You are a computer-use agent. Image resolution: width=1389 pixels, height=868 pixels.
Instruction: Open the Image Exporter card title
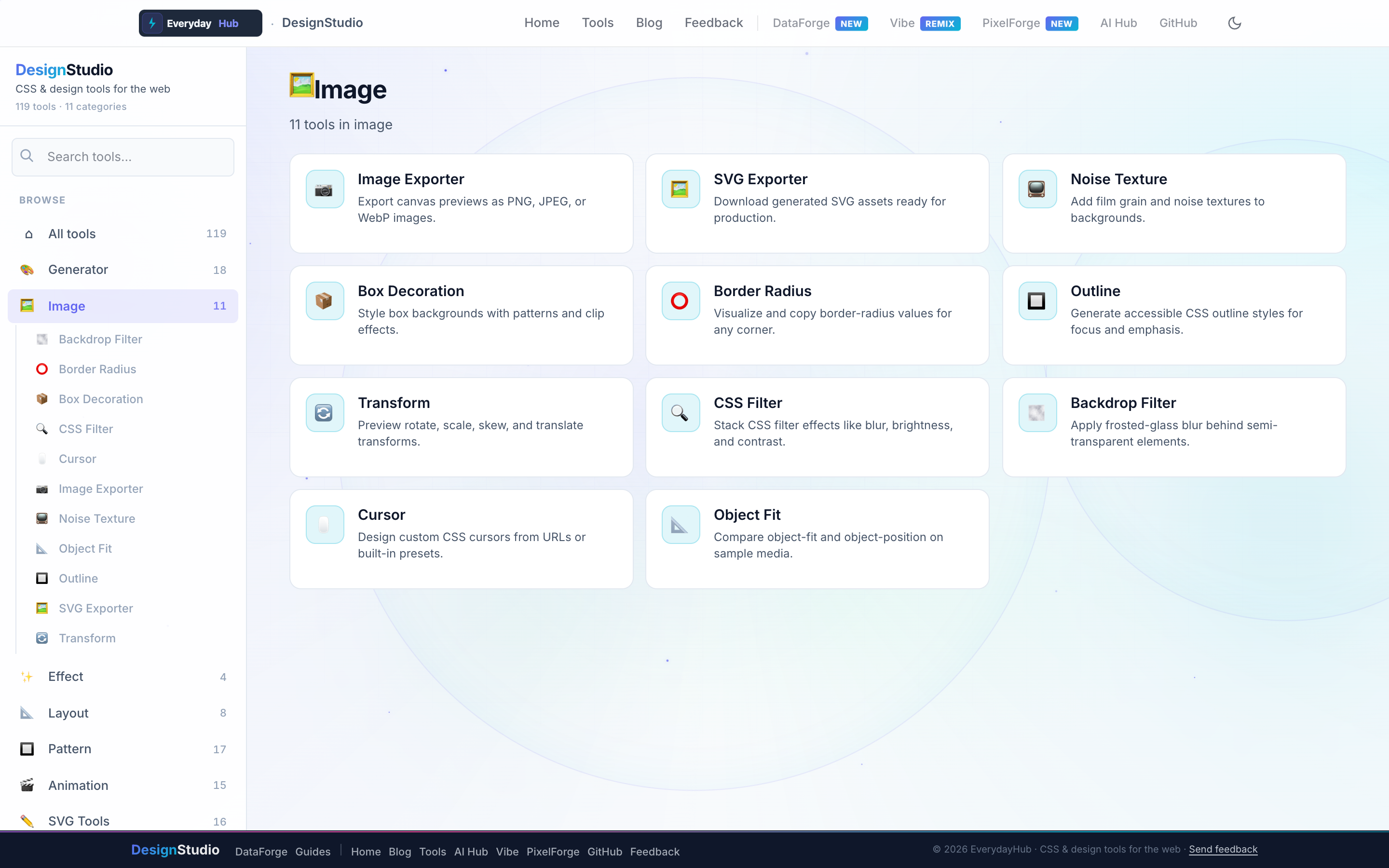[x=411, y=179]
